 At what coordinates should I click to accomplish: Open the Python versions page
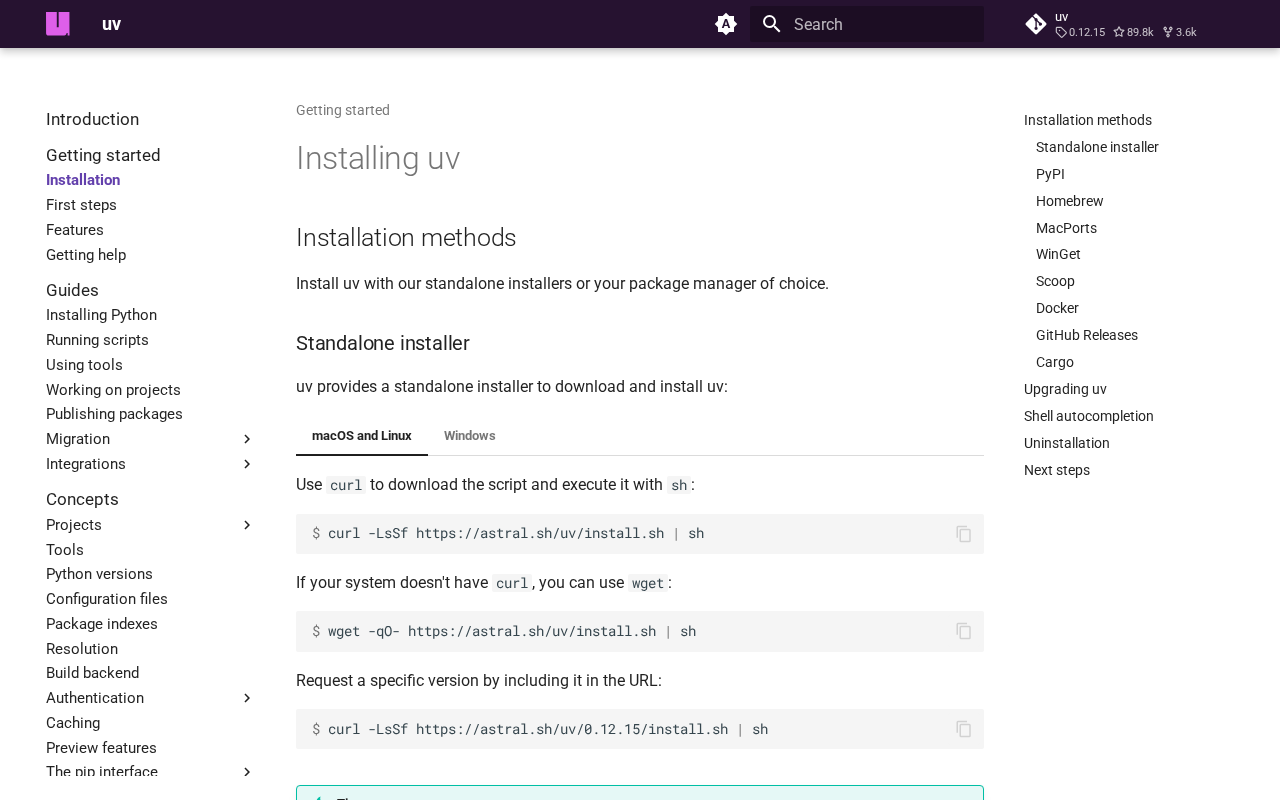99,574
